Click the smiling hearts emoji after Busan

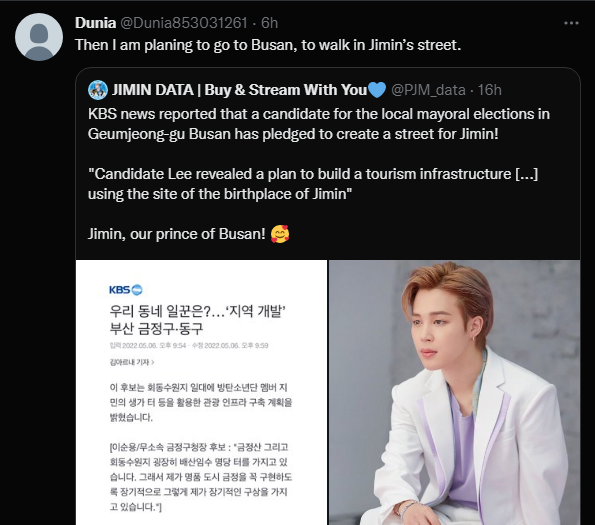coord(280,234)
